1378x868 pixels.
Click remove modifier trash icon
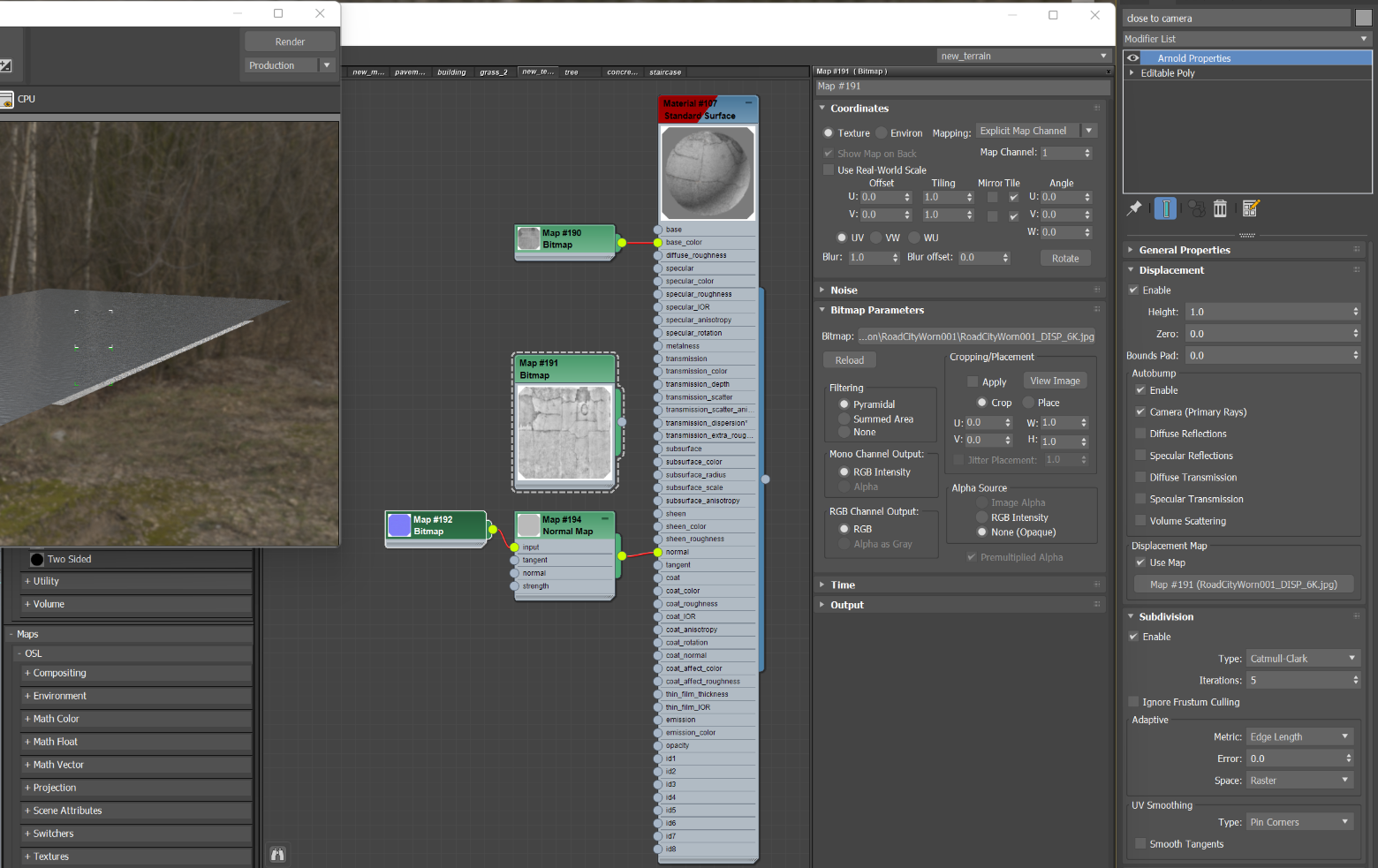(1220, 208)
